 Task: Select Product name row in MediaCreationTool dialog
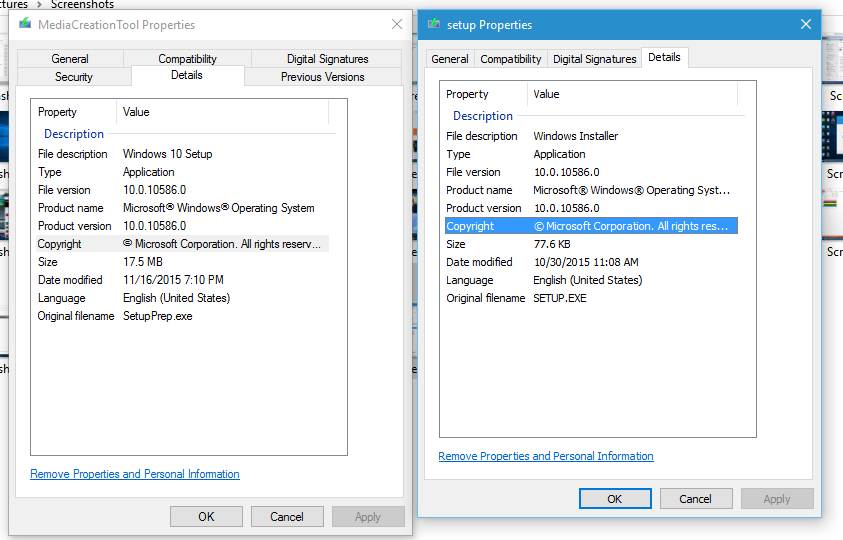pyautogui.click(x=183, y=208)
